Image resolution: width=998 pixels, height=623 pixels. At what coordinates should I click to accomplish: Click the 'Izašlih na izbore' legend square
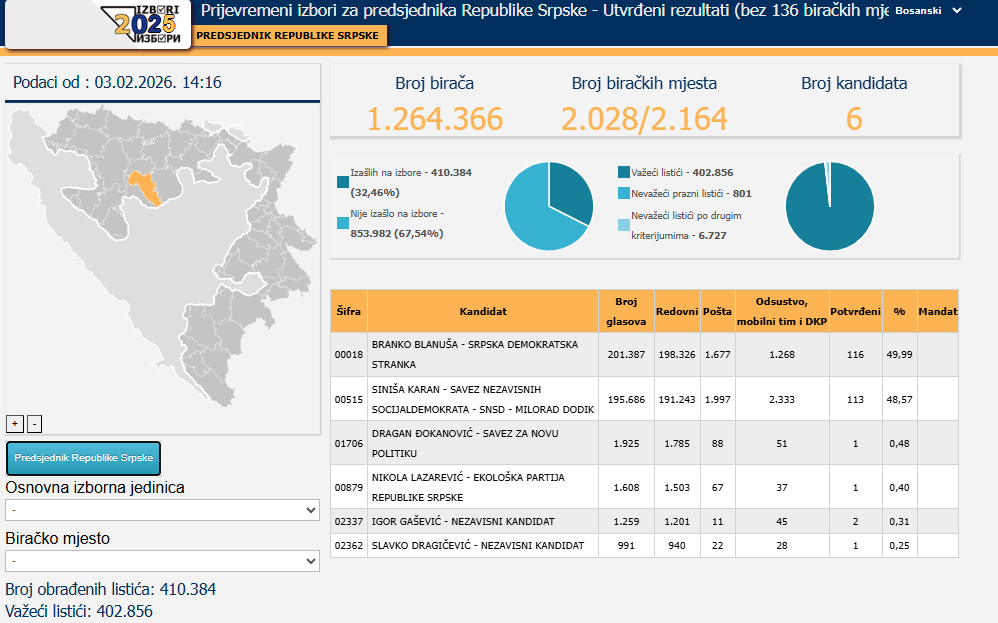click(x=343, y=181)
